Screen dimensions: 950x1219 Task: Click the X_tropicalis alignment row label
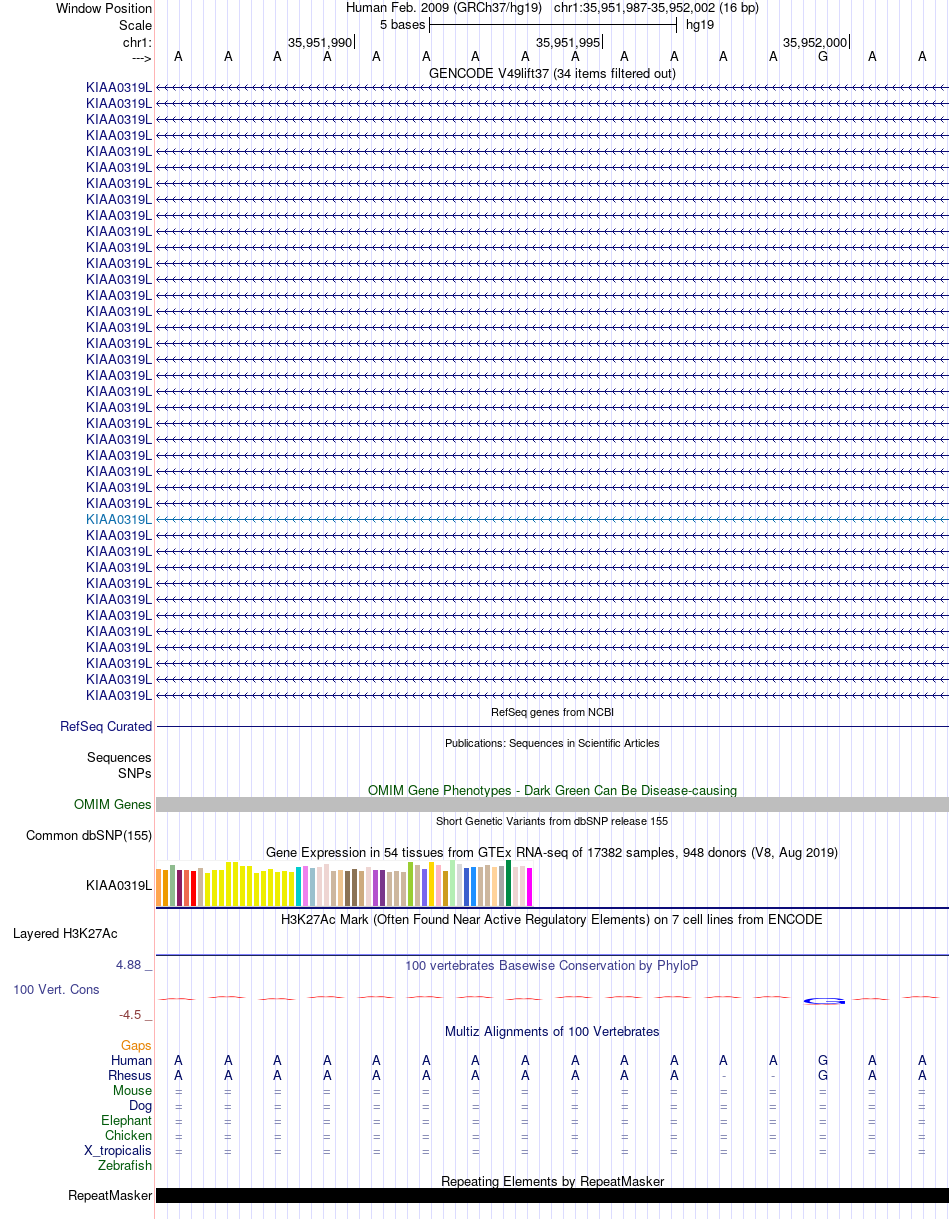[118, 1151]
